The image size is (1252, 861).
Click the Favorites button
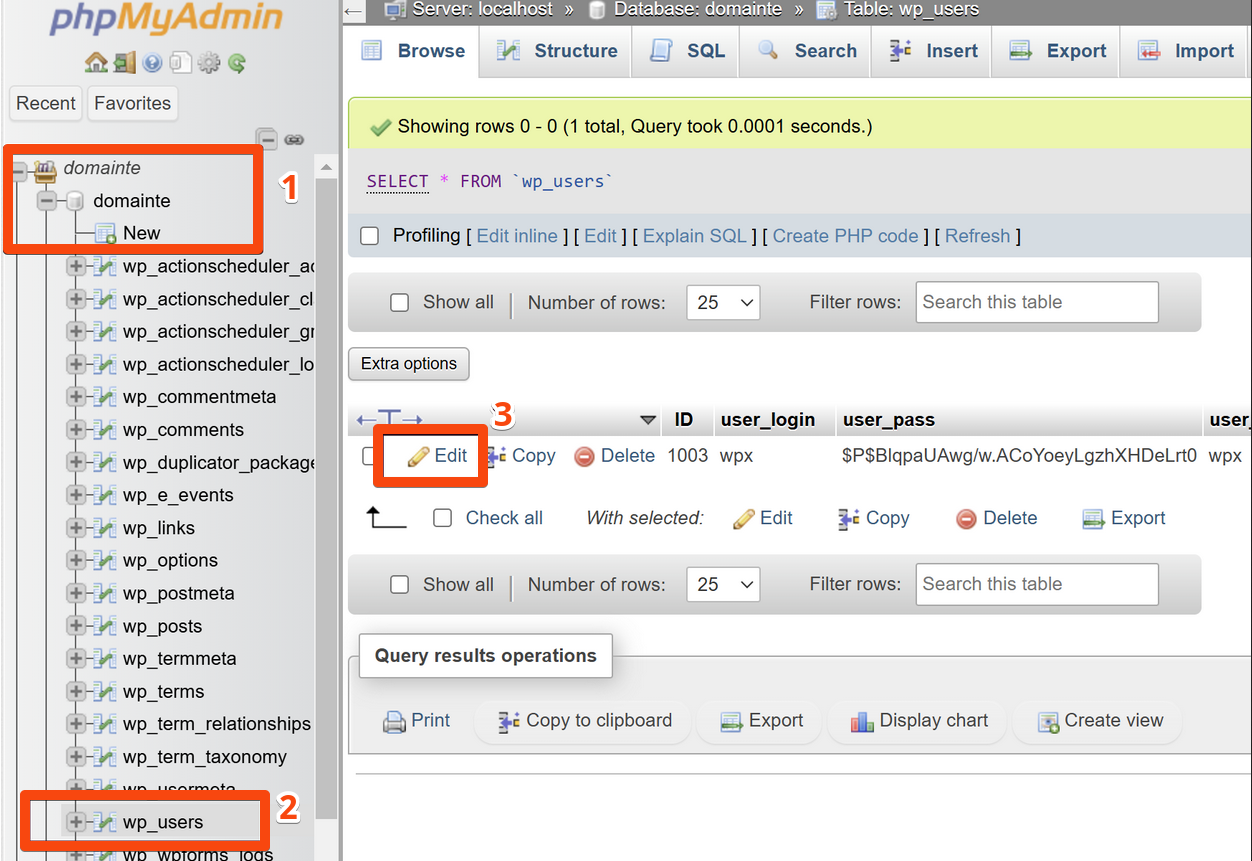133,103
